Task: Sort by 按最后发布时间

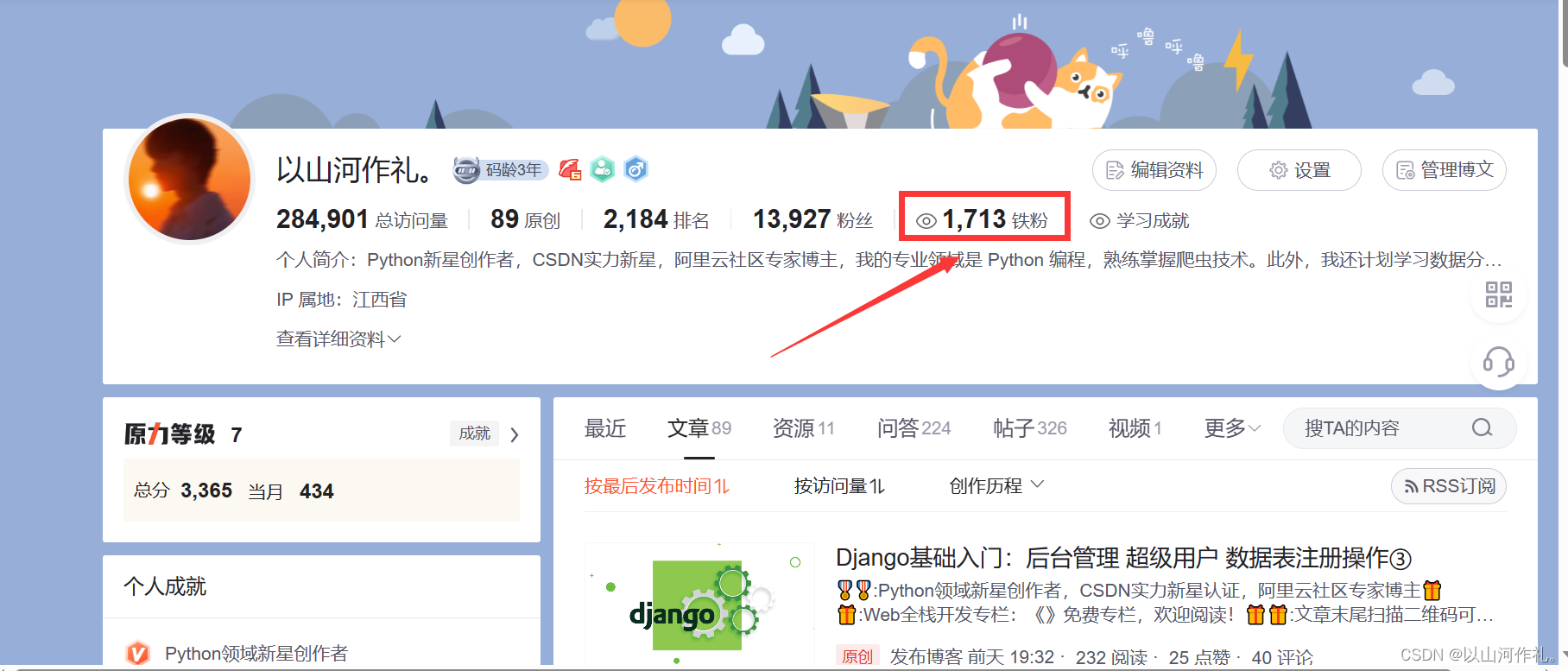Action: tap(657, 486)
